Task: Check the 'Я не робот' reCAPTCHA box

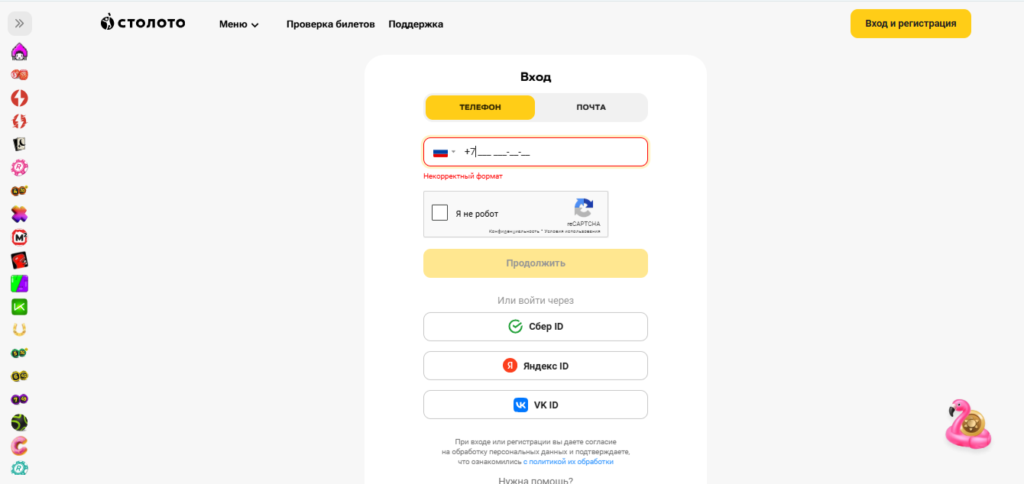Action: coord(440,213)
